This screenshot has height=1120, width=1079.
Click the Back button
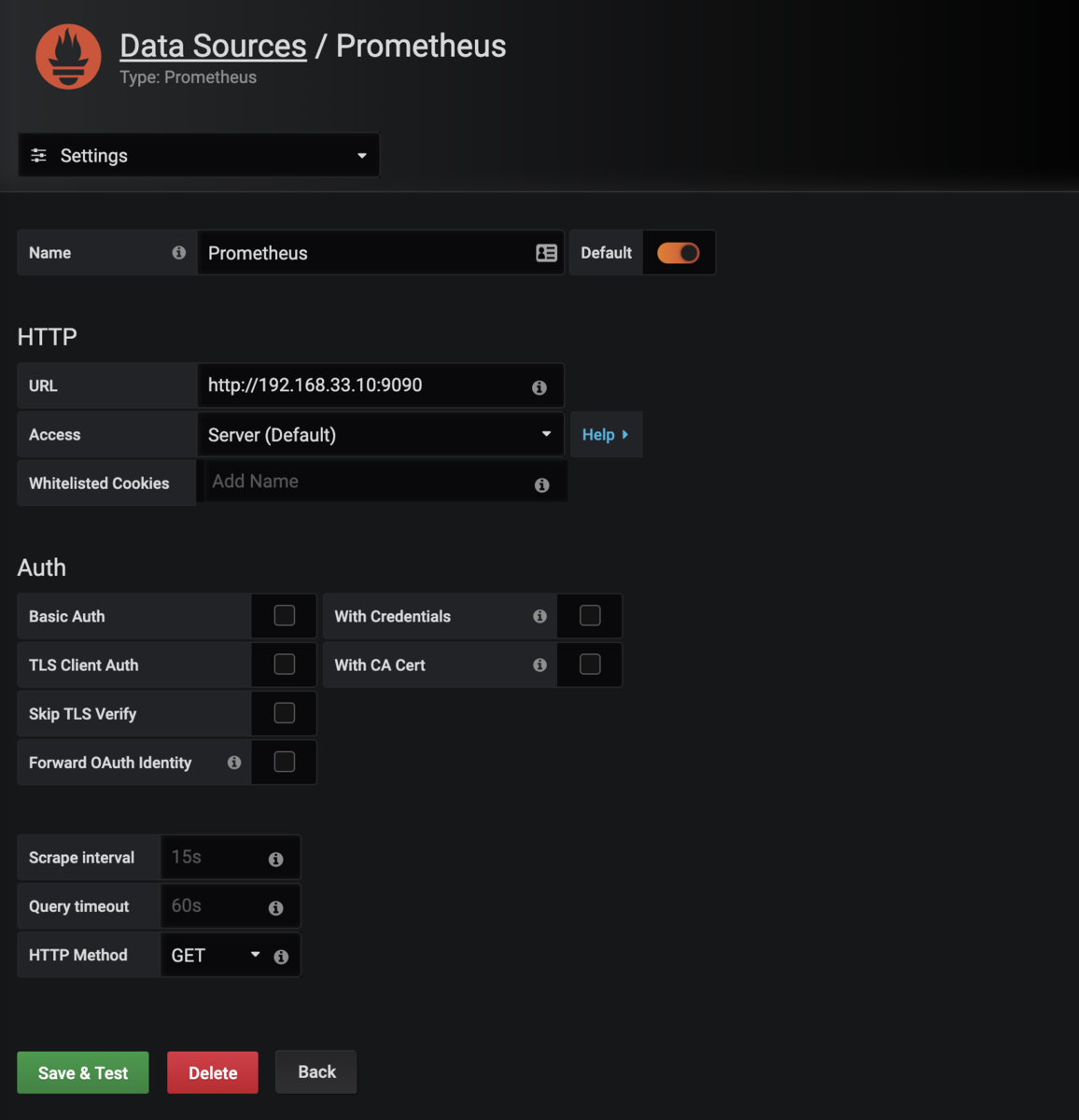point(316,1071)
